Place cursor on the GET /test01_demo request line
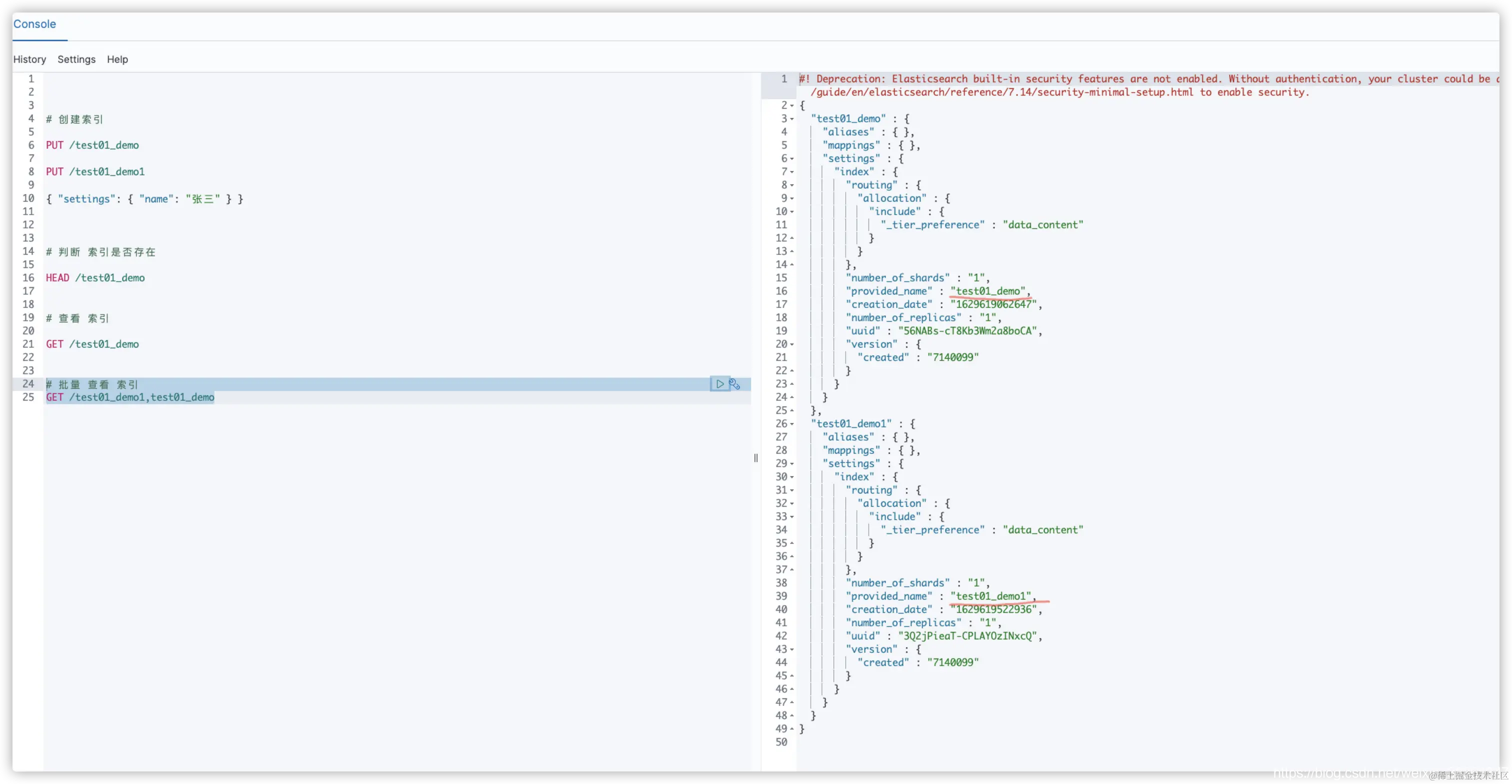Viewport: 1512px width, 784px height. coord(92,344)
